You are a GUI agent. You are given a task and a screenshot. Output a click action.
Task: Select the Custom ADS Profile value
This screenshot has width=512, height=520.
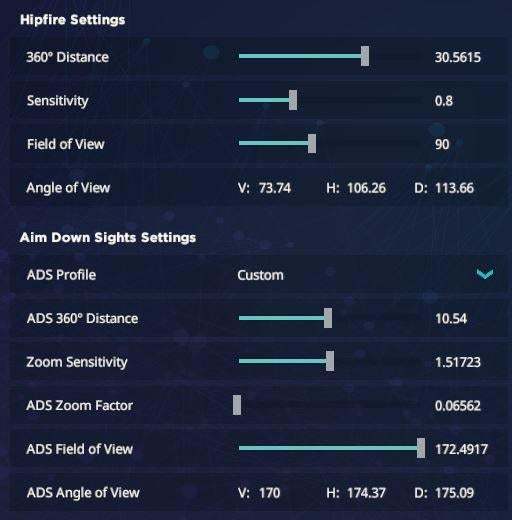click(260, 275)
